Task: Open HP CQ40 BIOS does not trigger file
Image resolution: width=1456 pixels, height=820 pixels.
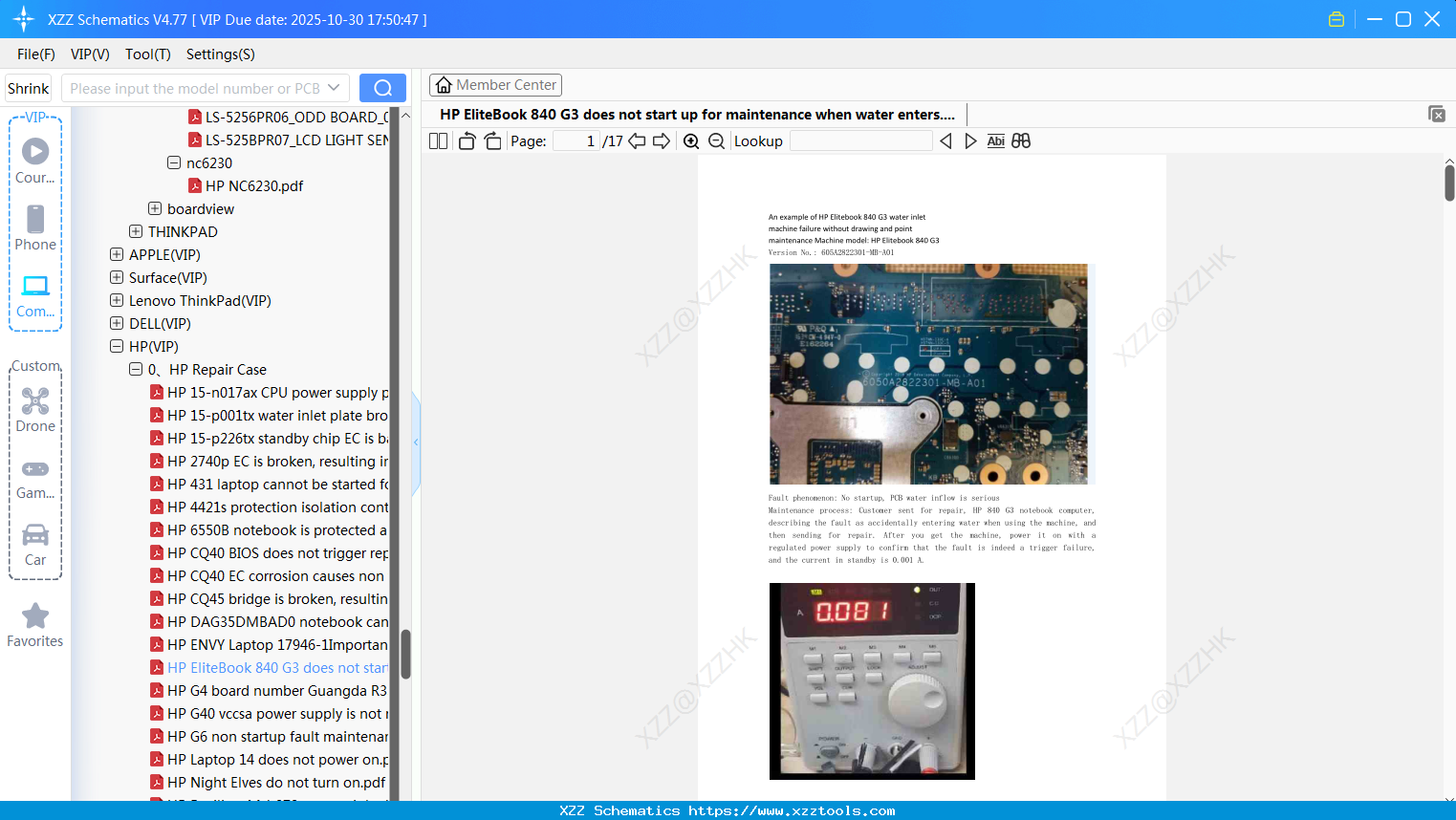Action: (270, 553)
